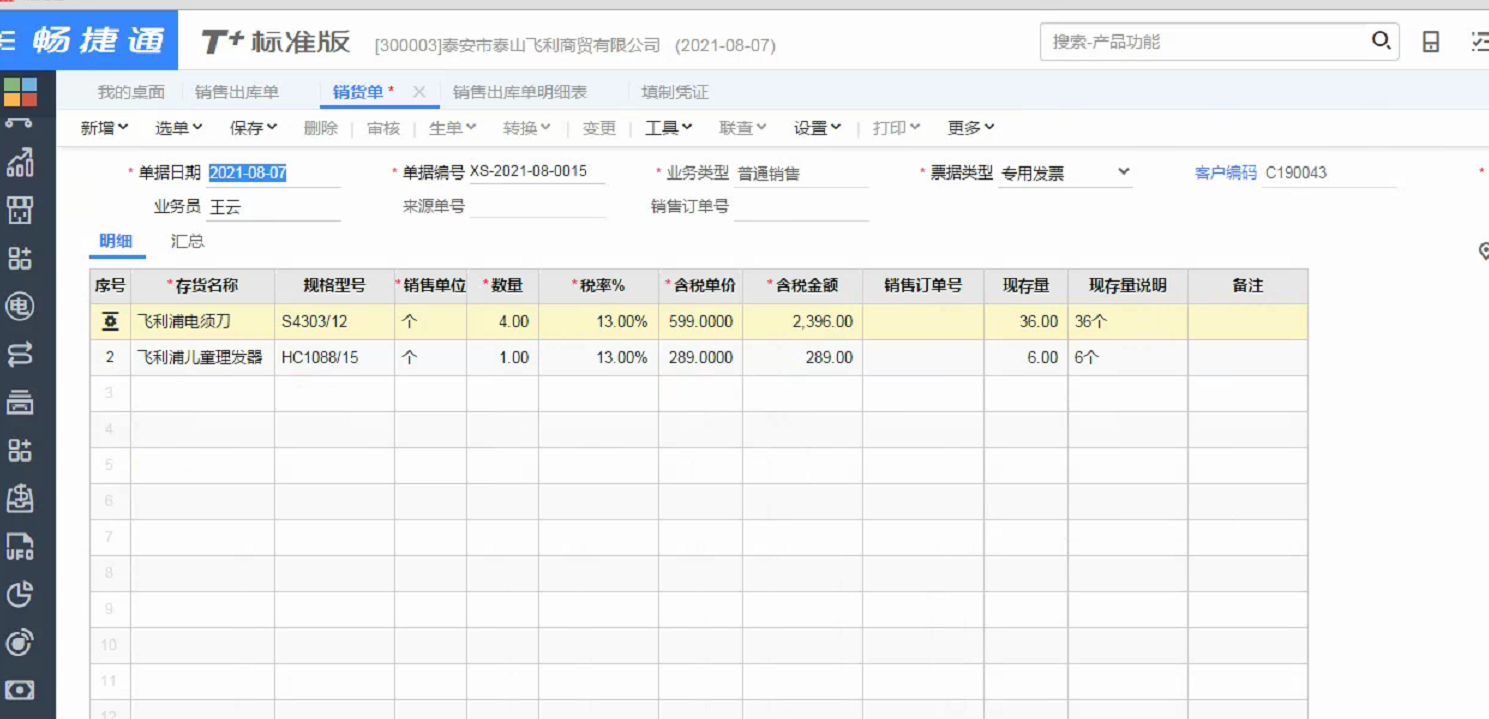The image size is (1489, 719).
Task: Click the 单据日期 field showing 2021-08-07
Action: (273, 173)
